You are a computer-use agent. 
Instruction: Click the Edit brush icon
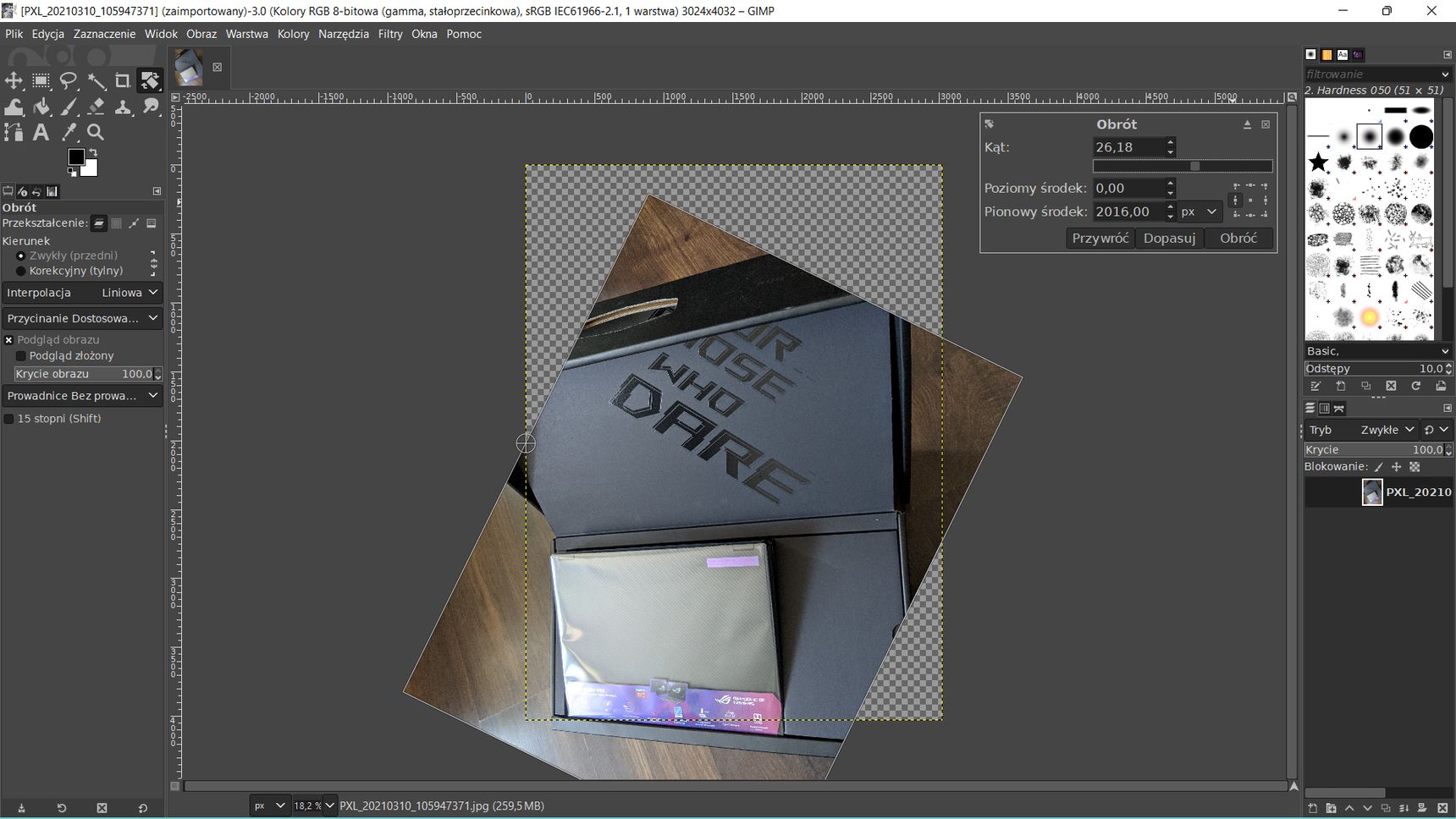click(x=1315, y=387)
